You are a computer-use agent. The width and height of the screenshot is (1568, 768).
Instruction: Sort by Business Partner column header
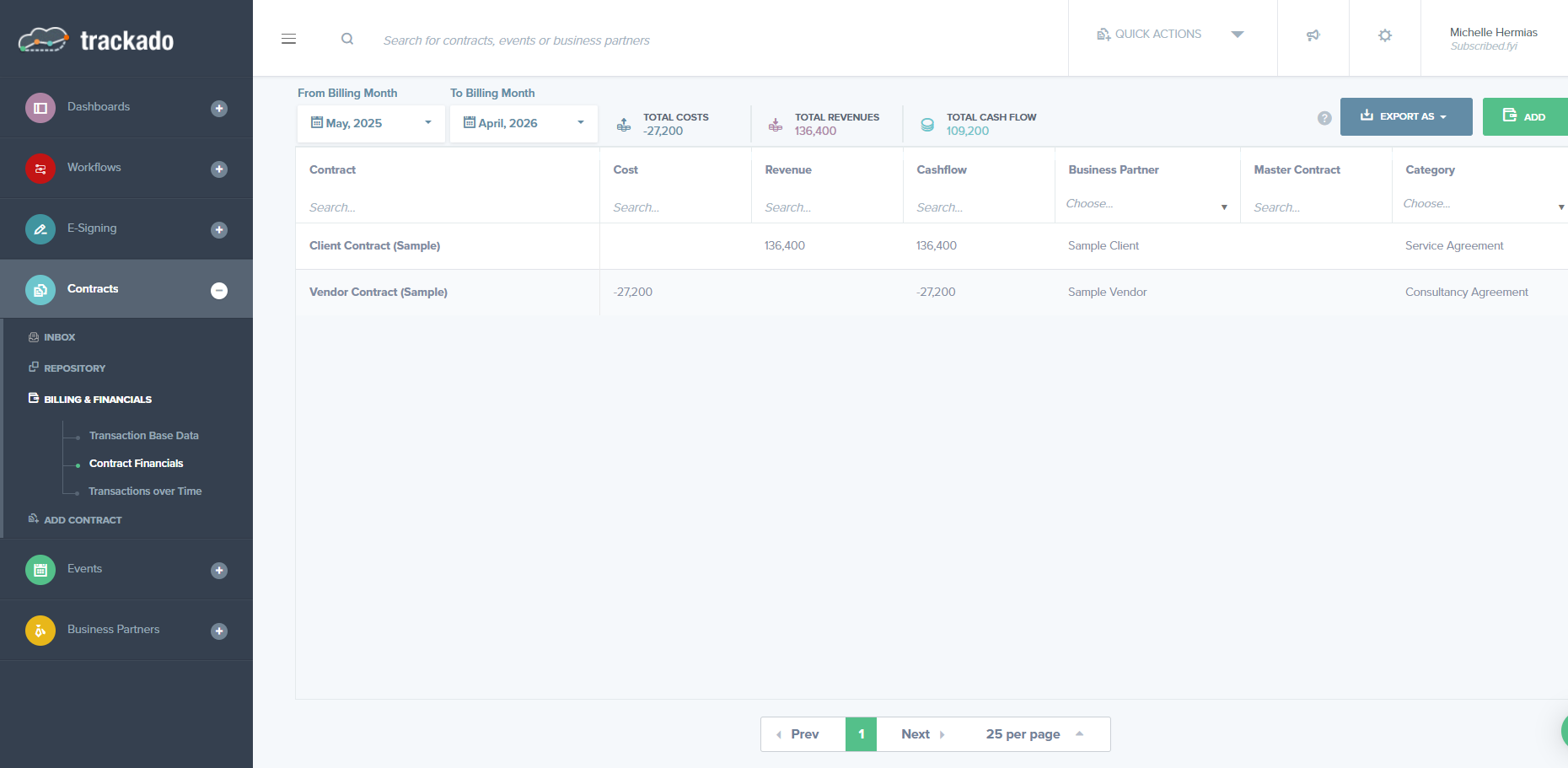click(x=1114, y=170)
